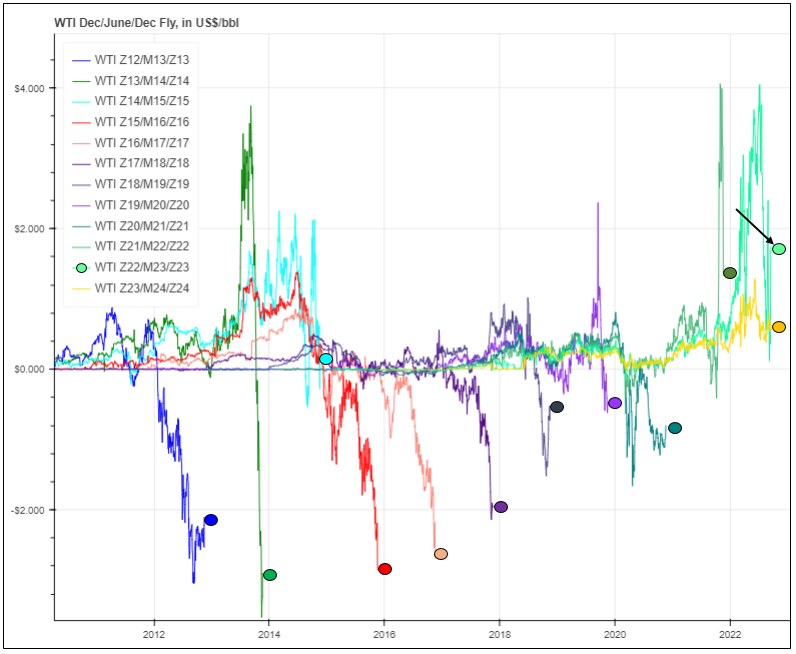796x654 pixels.
Task: Click the peach end marker near 2017
Action: click(x=441, y=554)
